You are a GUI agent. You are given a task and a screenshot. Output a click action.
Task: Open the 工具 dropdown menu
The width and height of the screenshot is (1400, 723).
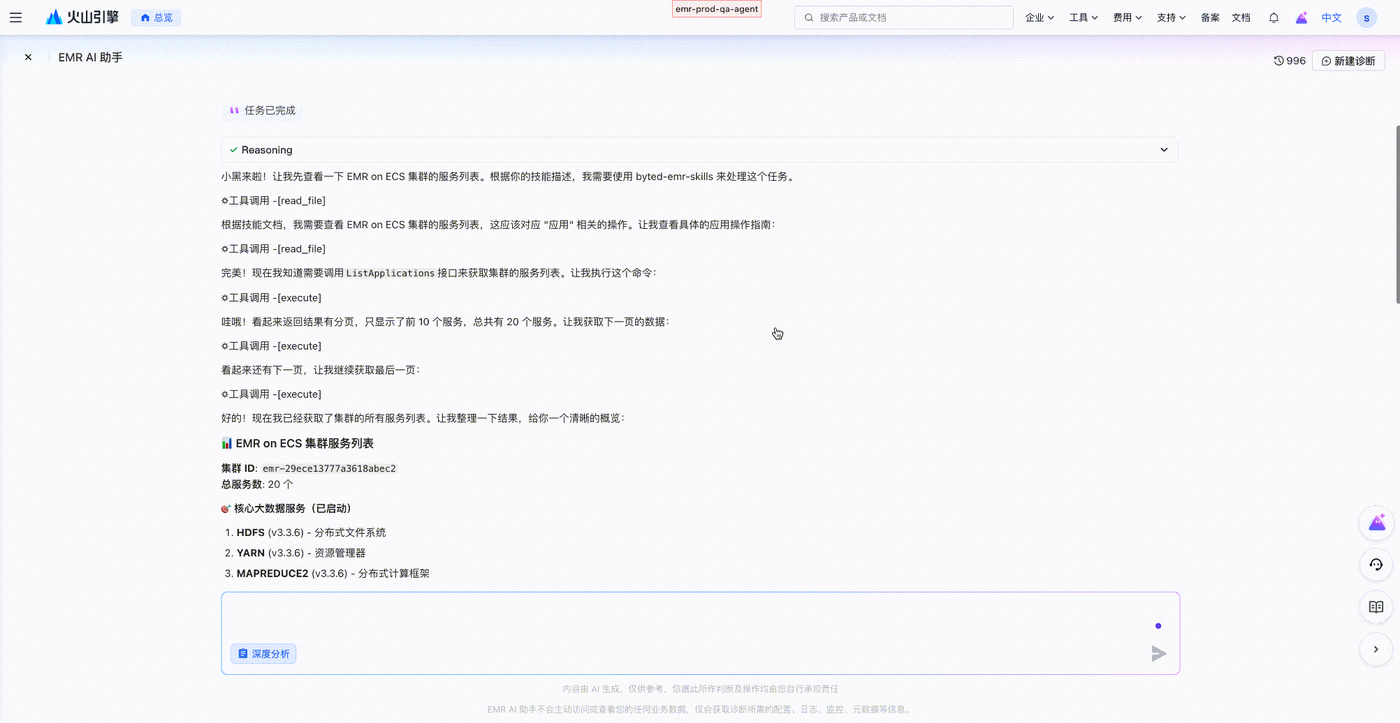pos(1084,18)
